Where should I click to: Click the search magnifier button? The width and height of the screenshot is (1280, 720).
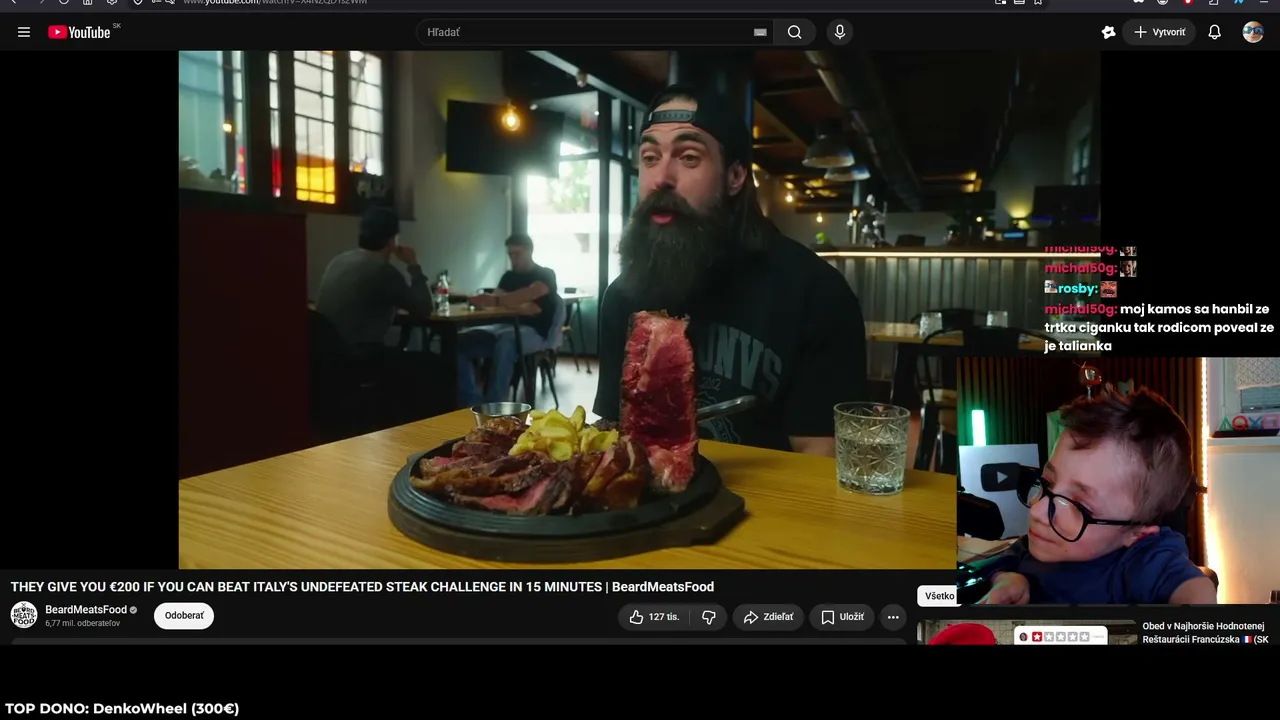click(x=795, y=32)
